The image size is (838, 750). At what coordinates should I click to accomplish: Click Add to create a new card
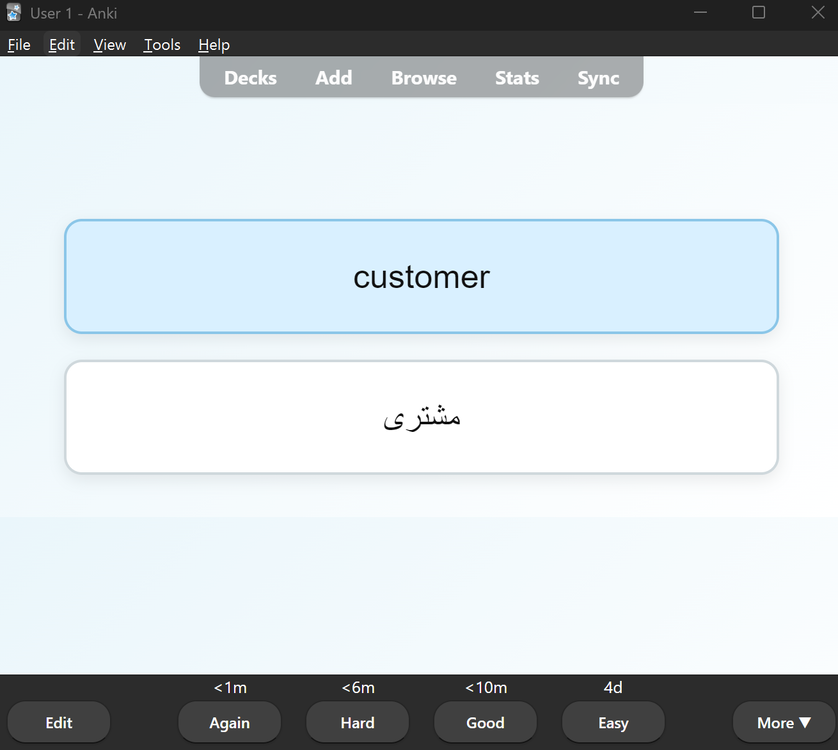tap(333, 78)
